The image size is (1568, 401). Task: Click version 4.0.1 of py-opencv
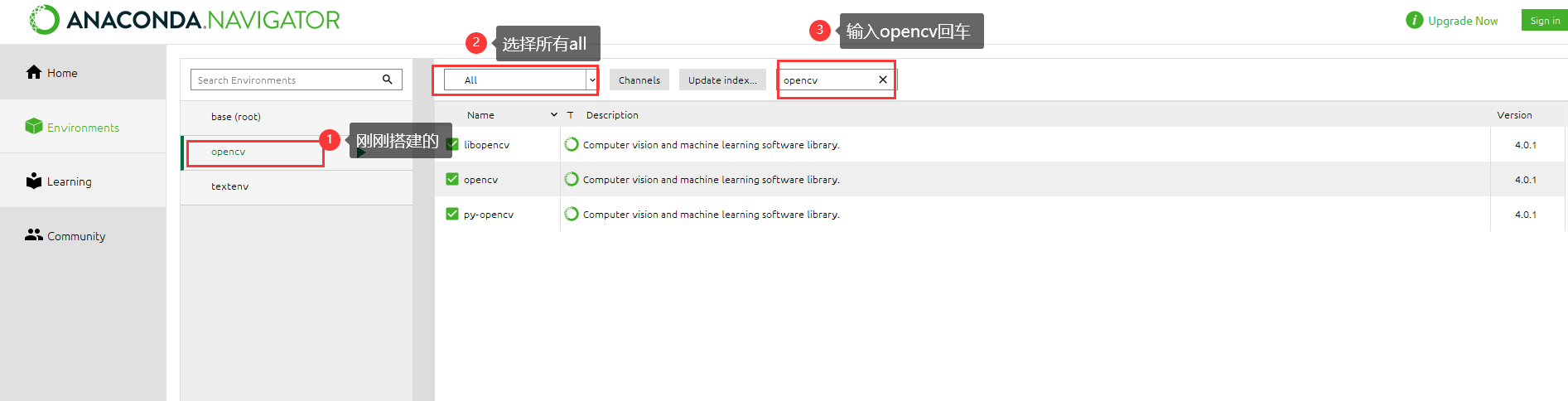(x=1526, y=215)
